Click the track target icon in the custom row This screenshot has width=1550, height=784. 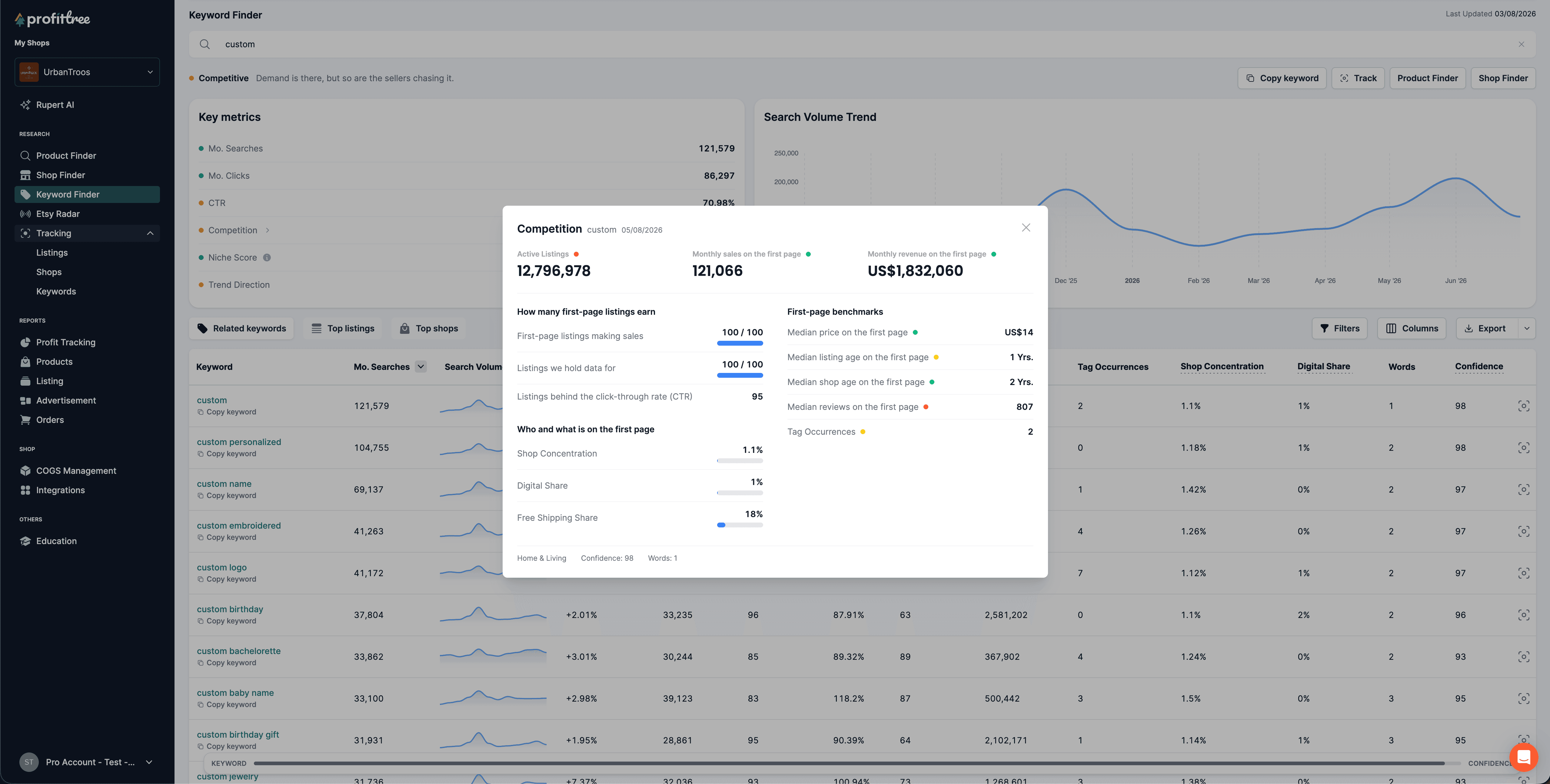tap(1524, 406)
